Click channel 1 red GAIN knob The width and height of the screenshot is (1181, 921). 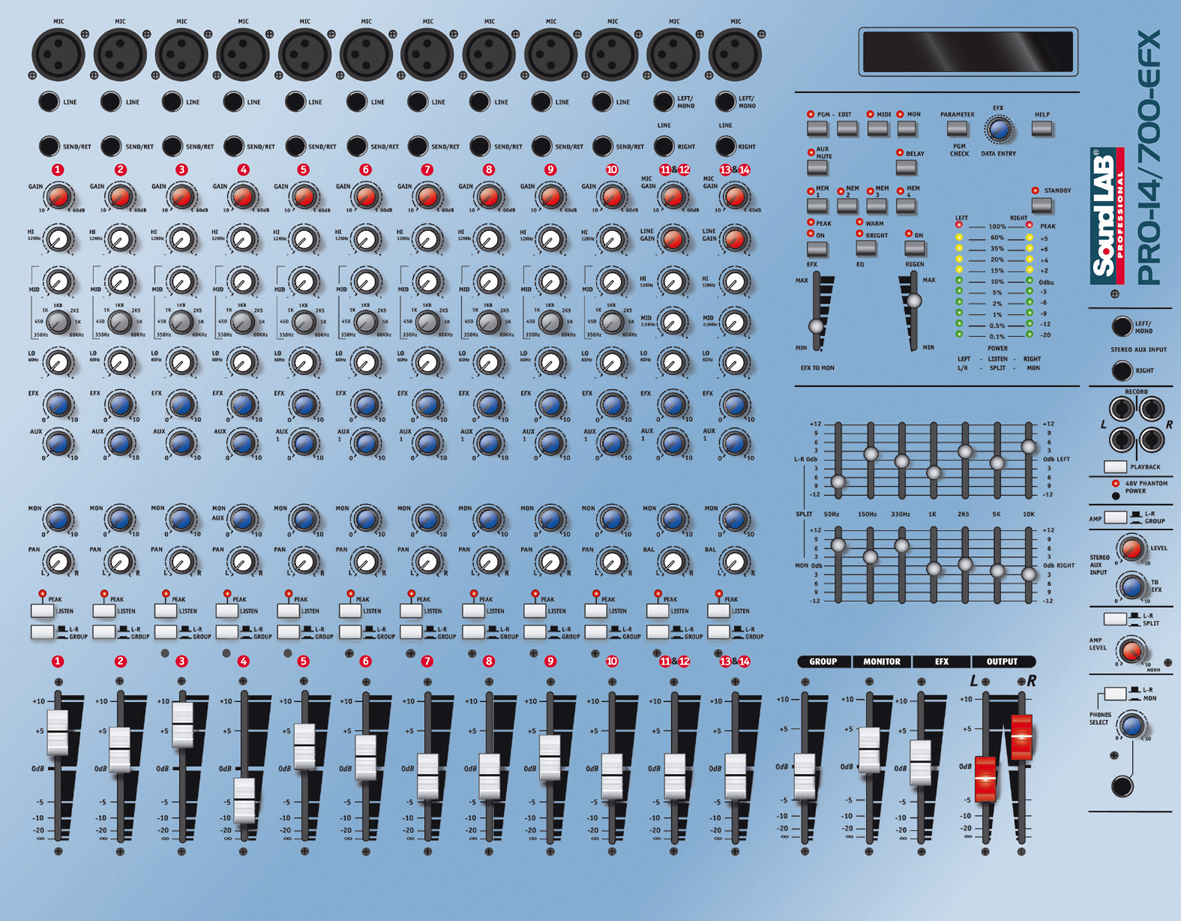[58, 196]
